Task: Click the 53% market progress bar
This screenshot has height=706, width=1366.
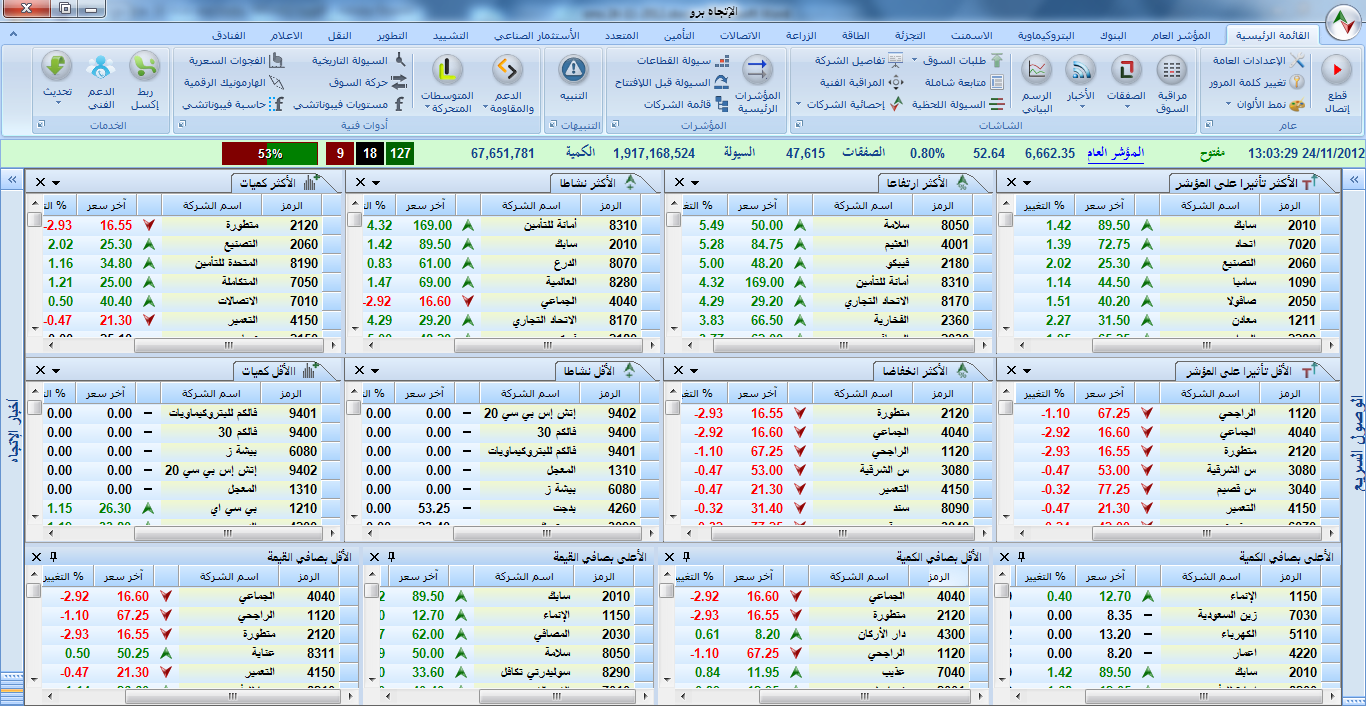Action: point(270,154)
